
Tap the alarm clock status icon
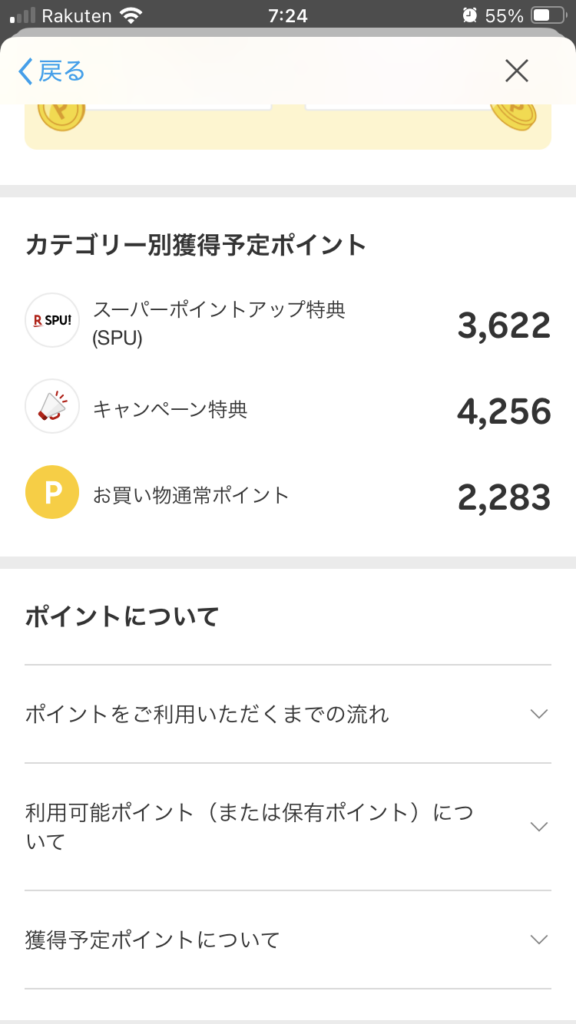coord(470,16)
